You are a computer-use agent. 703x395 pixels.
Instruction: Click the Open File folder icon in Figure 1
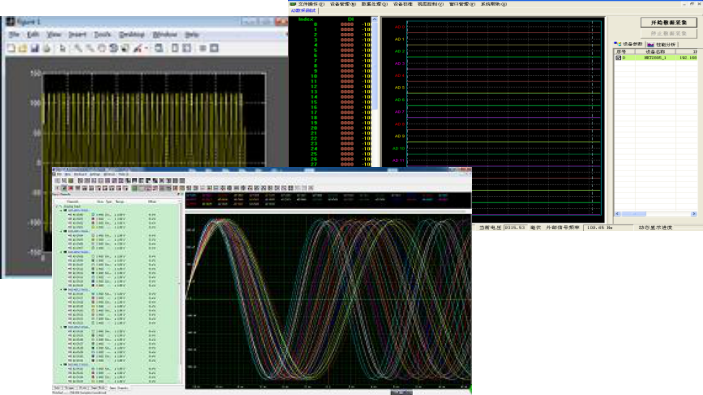click(23, 48)
